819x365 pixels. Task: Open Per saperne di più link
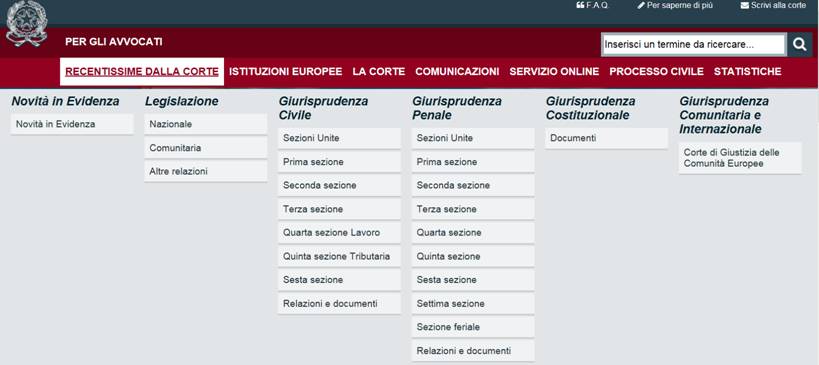click(675, 5)
